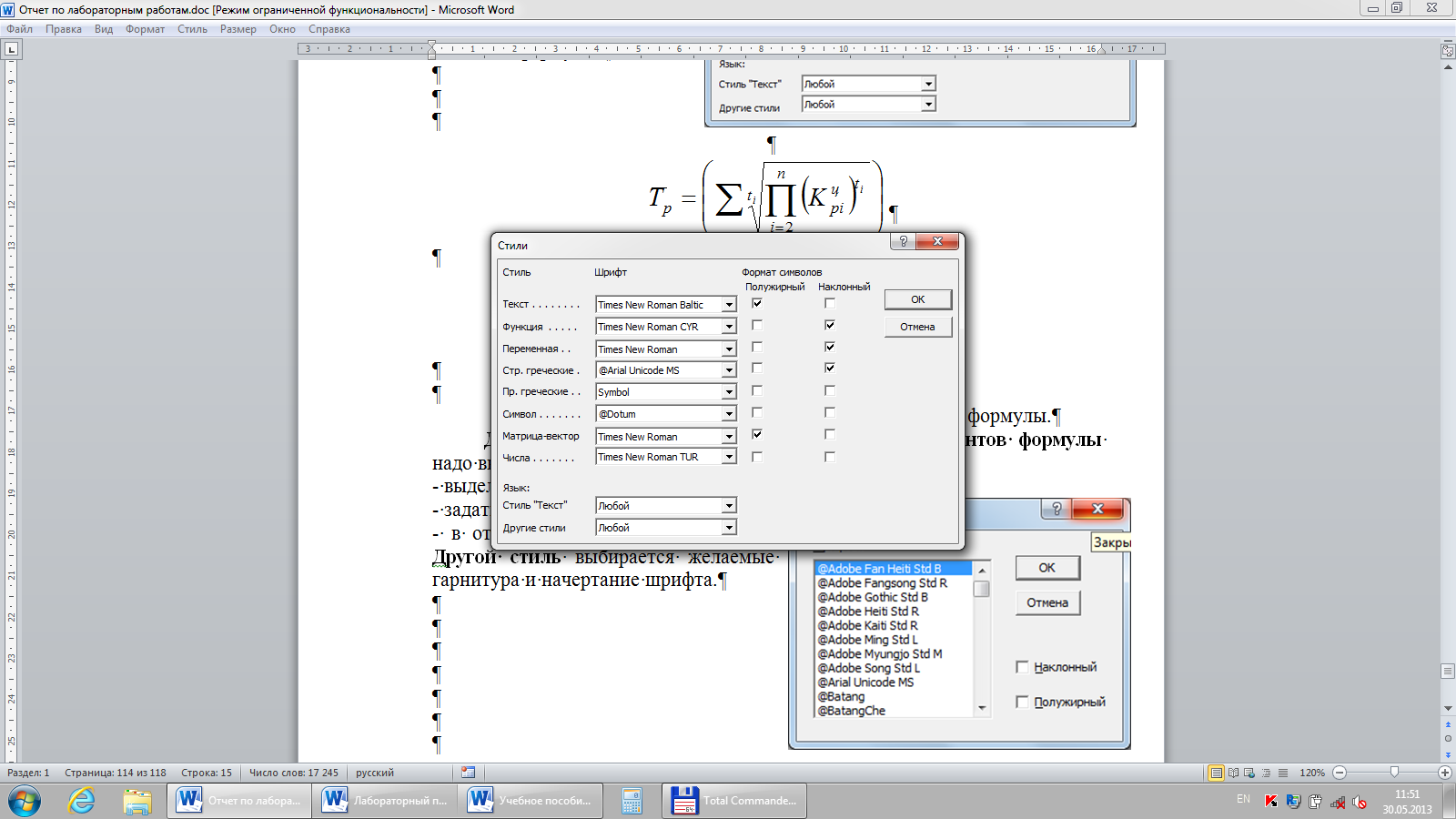Click the 120% zoom level text
Viewport: 1456px width, 819px height.
pos(1312,773)
